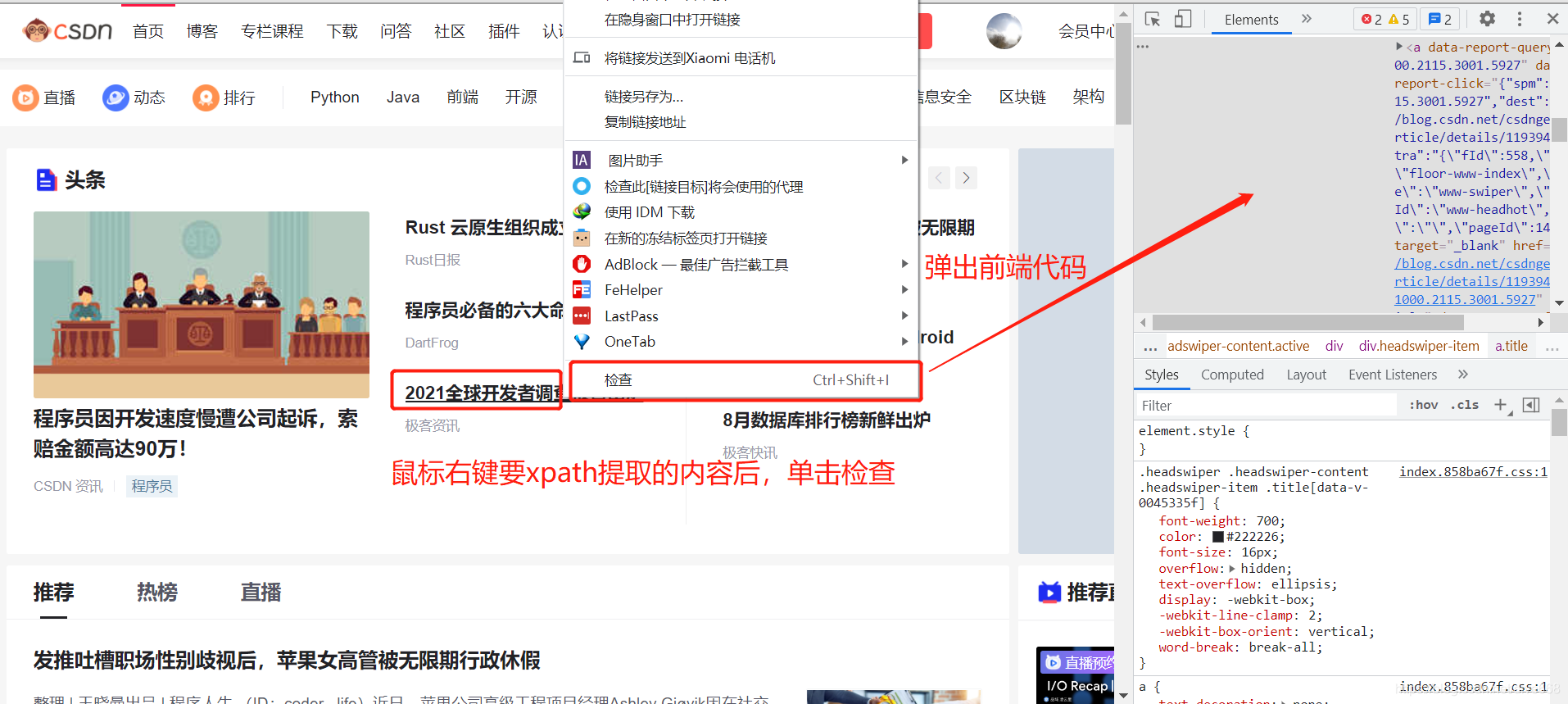This screenshot has height=704, width=1568.
Task: Click the IDM download icon
Action: (x=582, y=211)
